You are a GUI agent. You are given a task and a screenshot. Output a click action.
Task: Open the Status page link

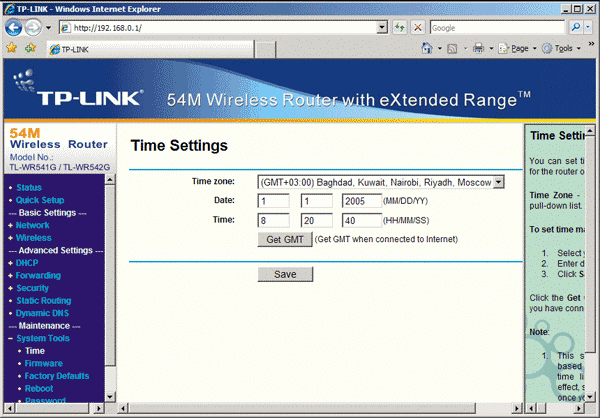(x=29, y=188)
